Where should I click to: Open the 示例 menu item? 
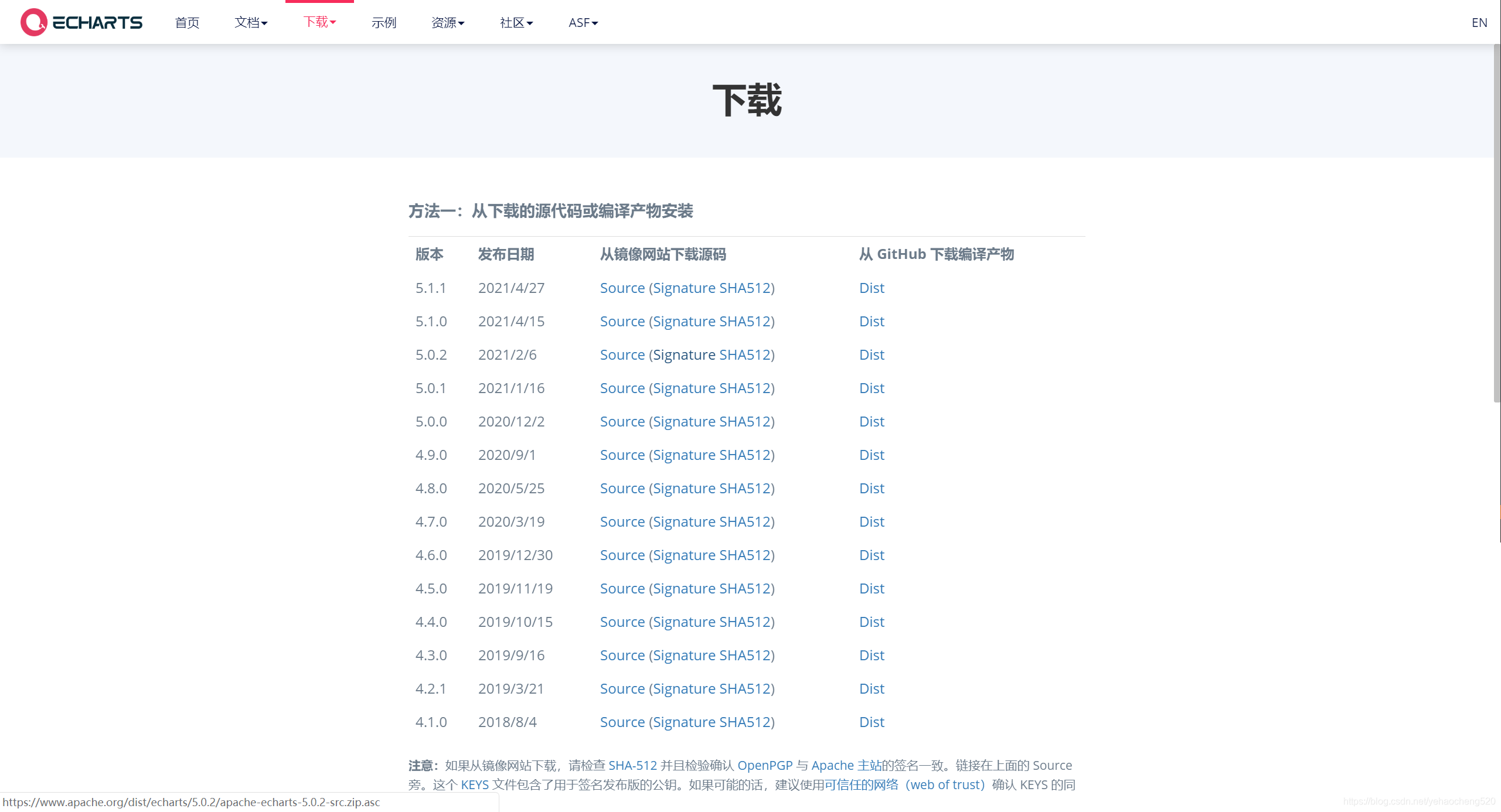[x=384, y=22]
